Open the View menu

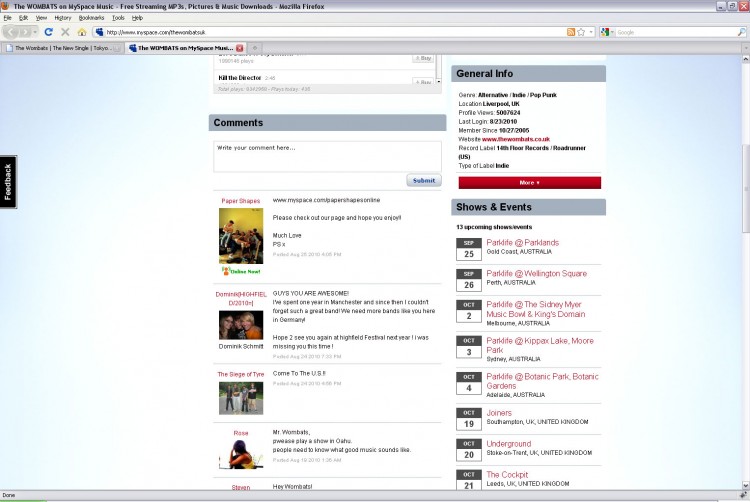point(42,18)
